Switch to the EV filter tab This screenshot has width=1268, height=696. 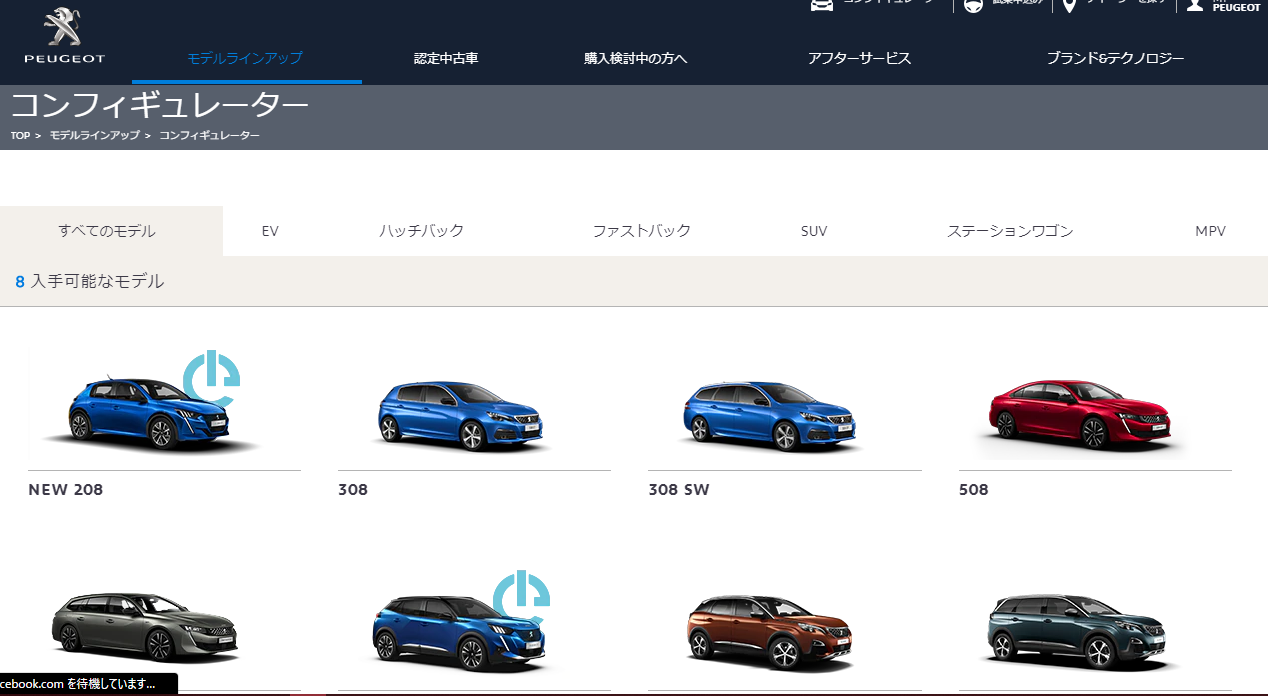270,230
